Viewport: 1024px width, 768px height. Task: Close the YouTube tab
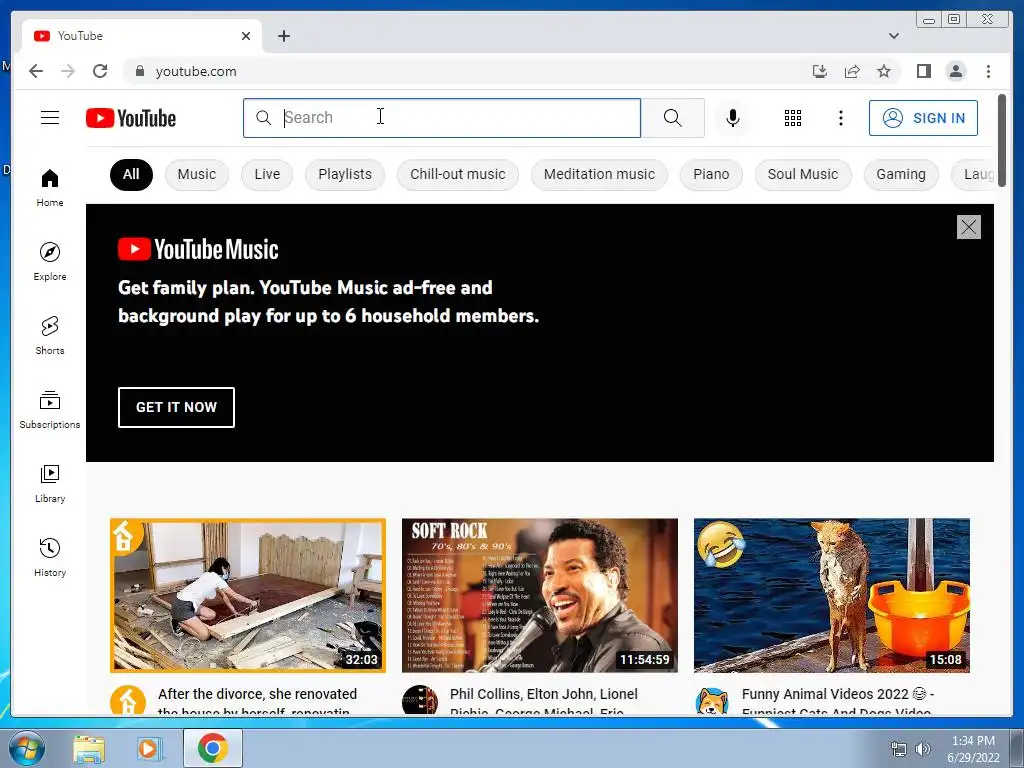246,36
